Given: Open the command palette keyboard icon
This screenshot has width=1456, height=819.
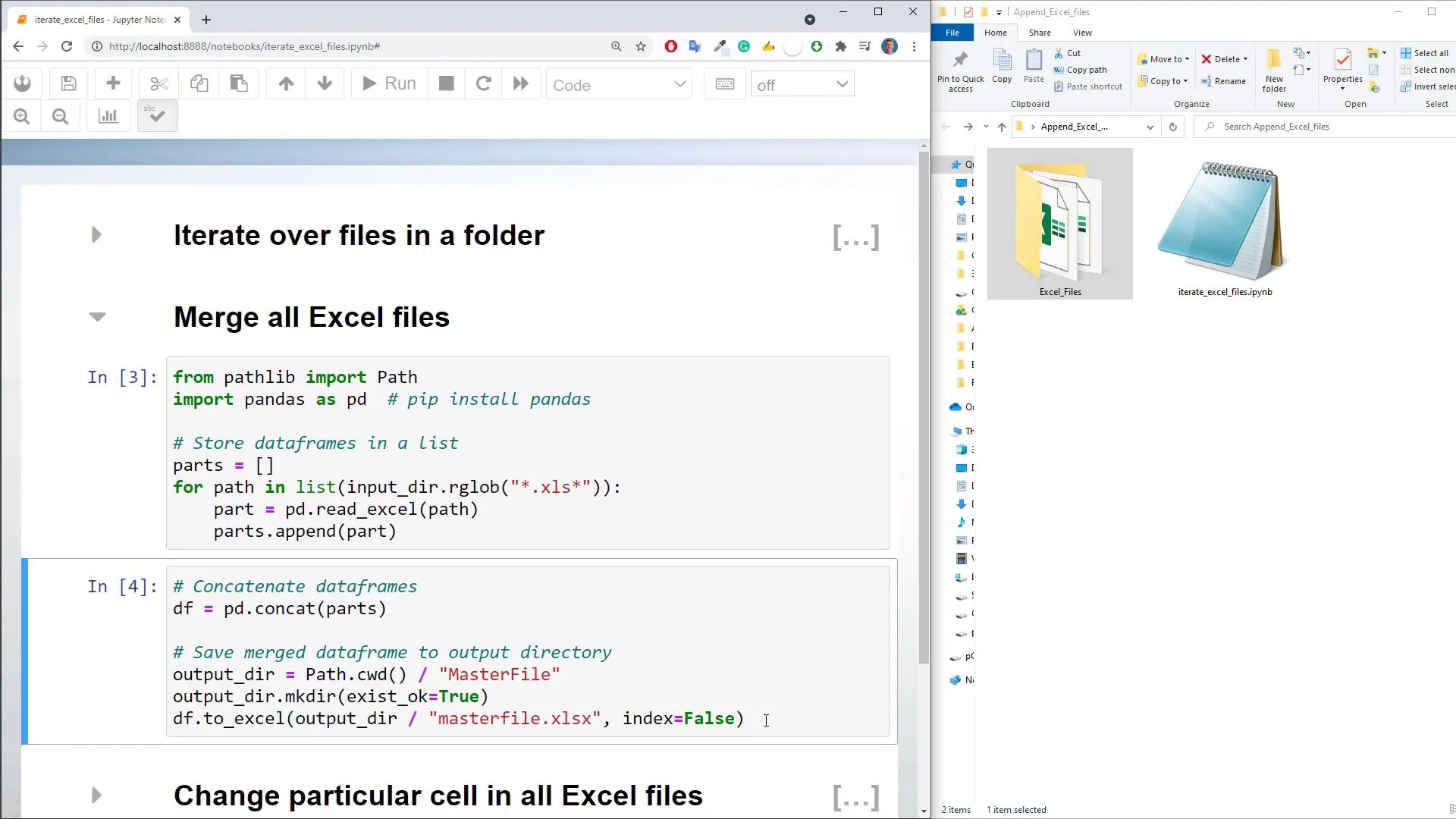Looking at the screenshot, I should click(x=724, y=83).
